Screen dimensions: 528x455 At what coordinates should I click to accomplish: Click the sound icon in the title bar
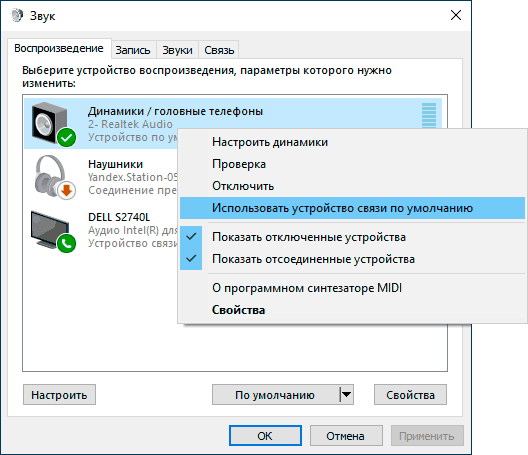tap(16, 15)
